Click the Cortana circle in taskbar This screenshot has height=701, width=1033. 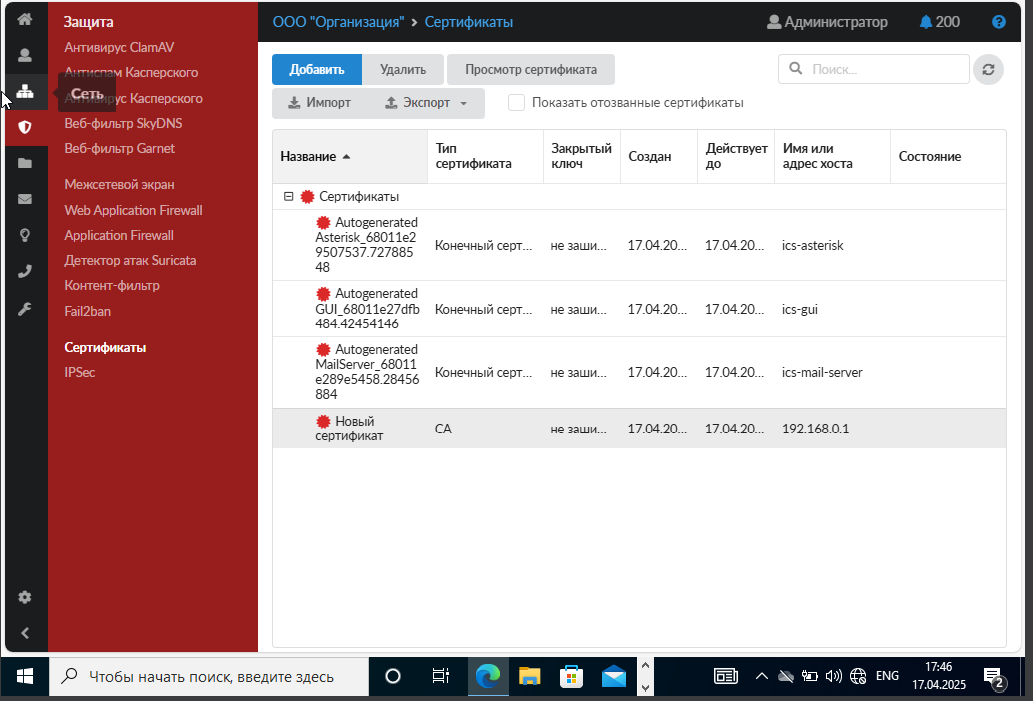coord(393,676)
